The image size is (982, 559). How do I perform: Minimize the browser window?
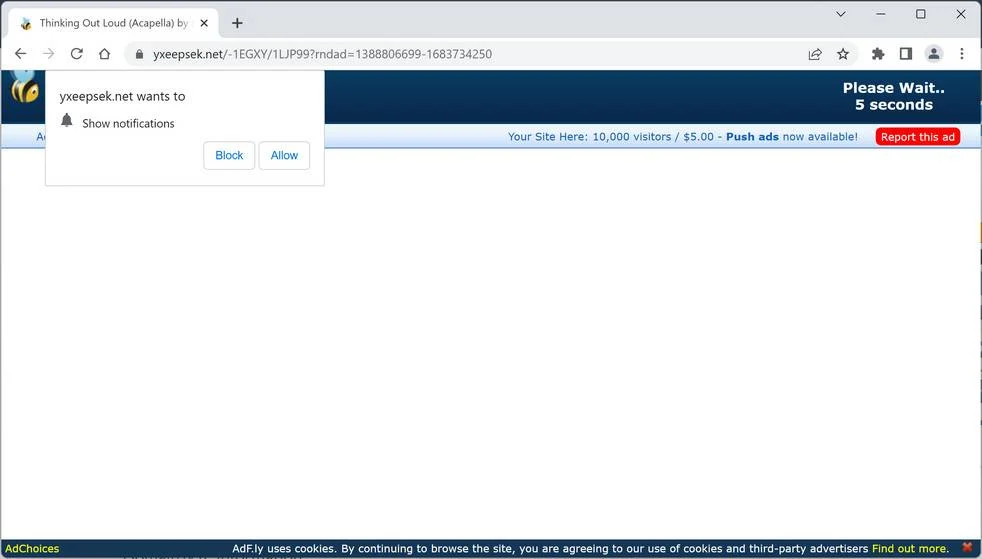pos(881,14)
